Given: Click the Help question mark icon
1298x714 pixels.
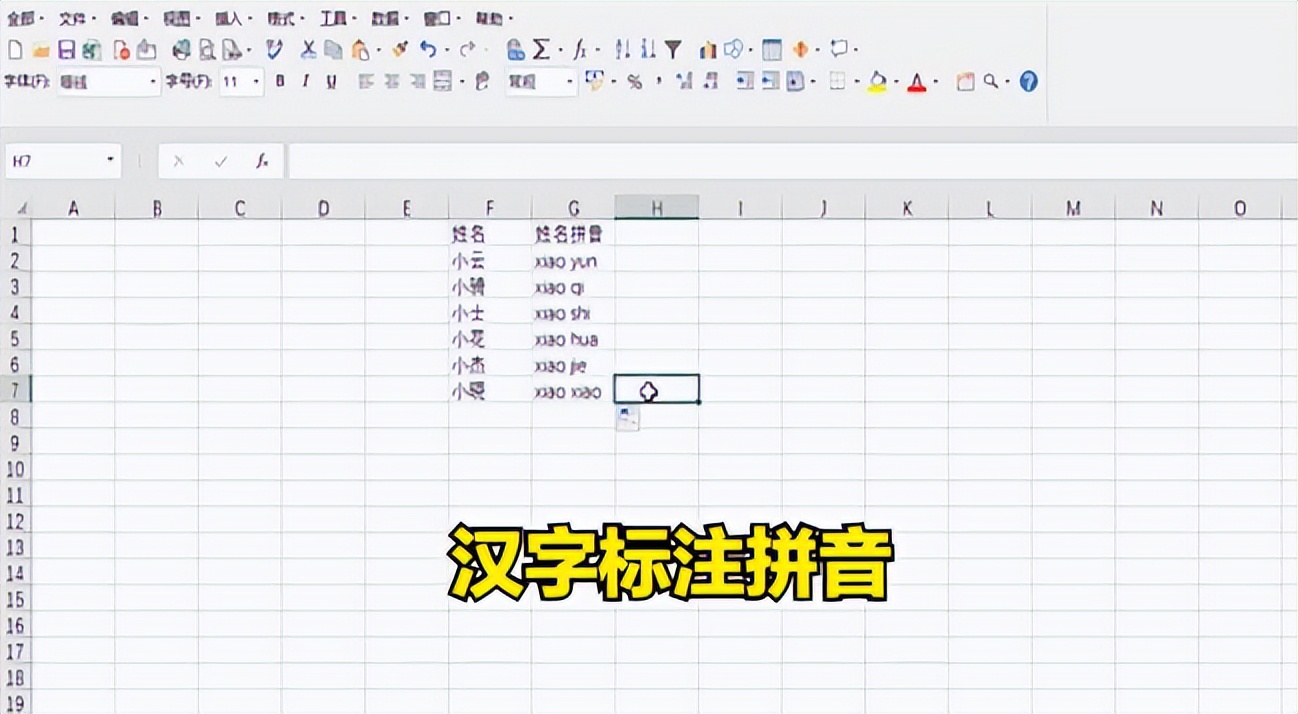Looking at the screenshot, I should (x=1028, y=81).
